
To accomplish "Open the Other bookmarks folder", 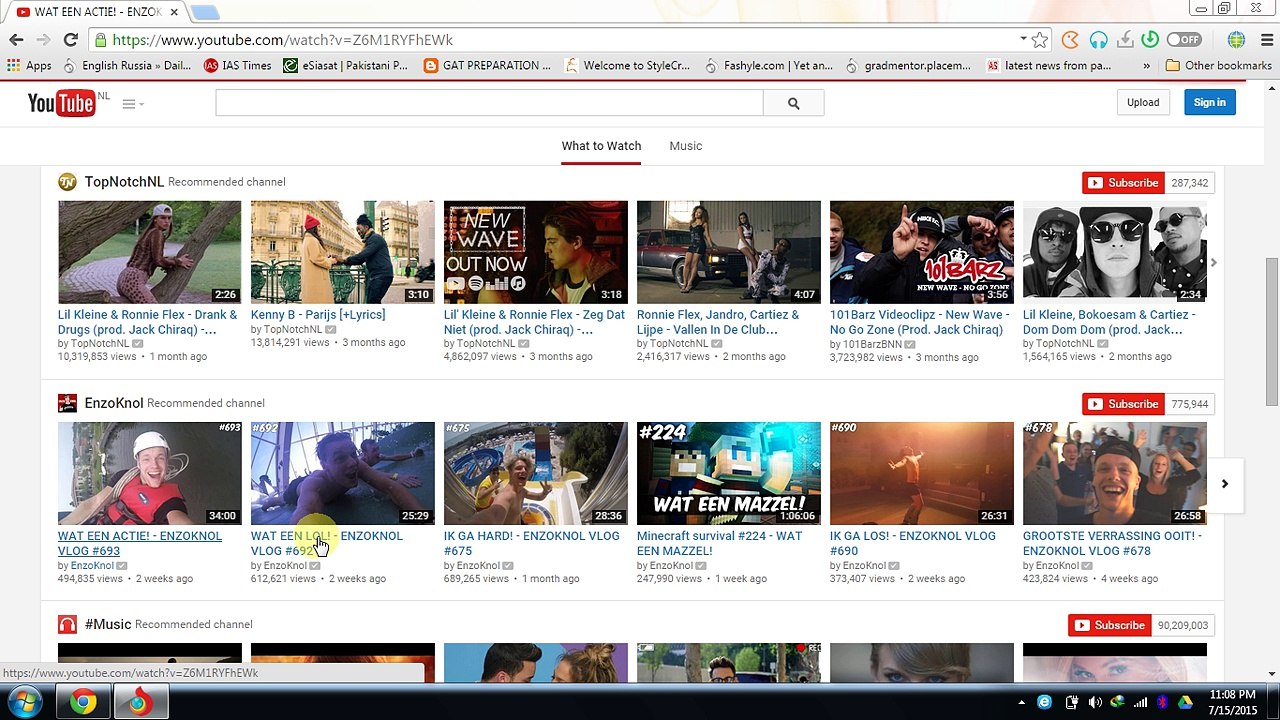I will click(1219, 66).
